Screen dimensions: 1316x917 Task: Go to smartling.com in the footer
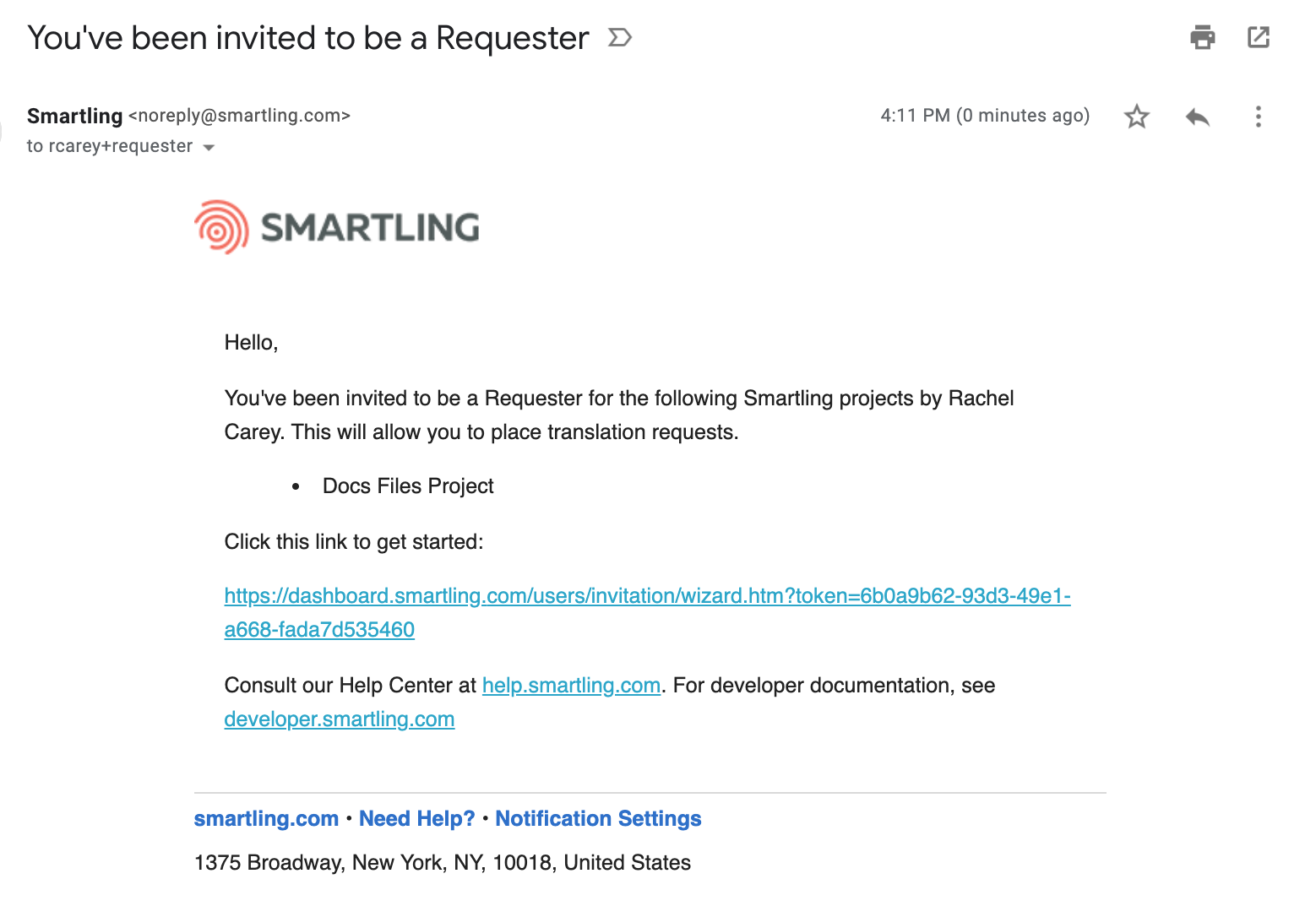pos(266,818)
